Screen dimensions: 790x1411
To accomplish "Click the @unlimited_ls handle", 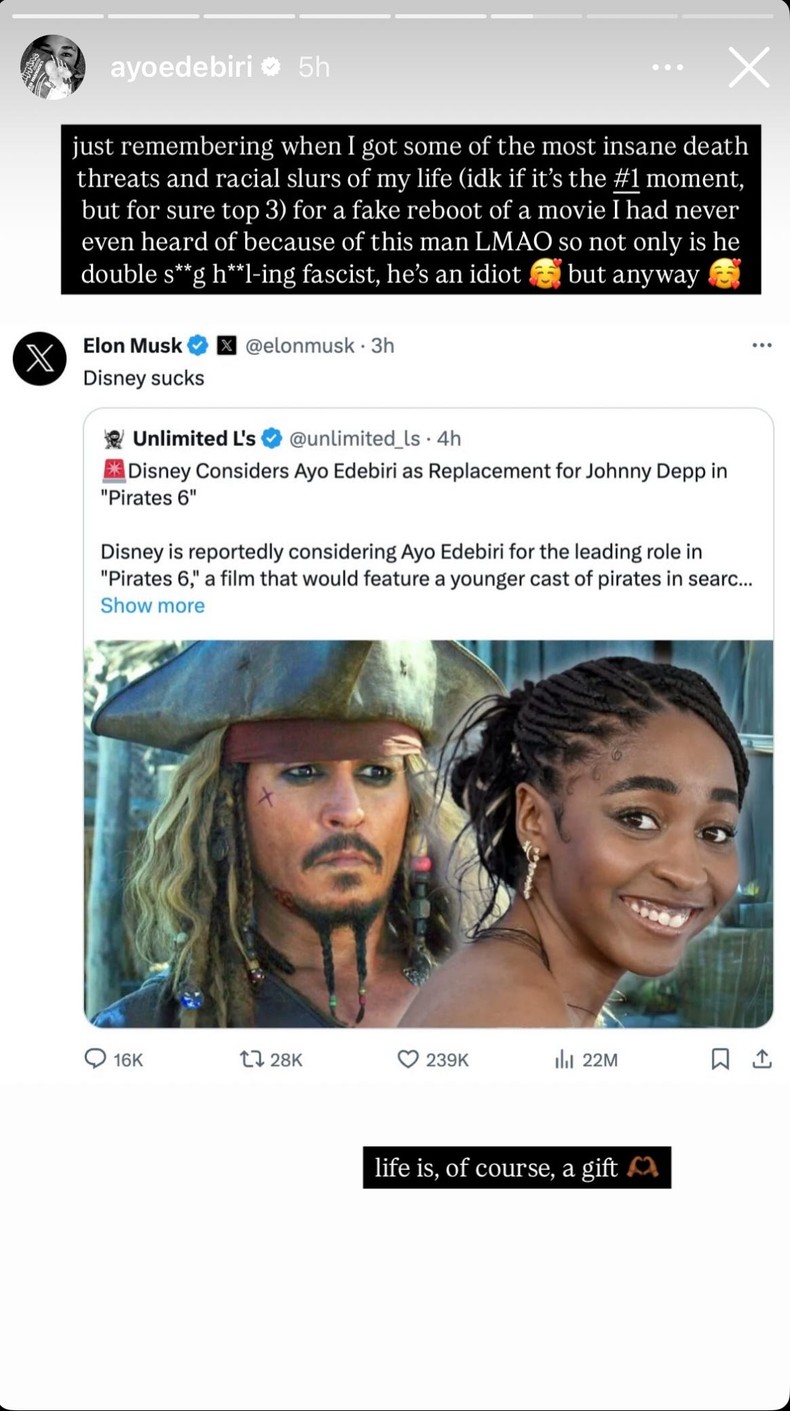I will [x=354, y=438].
